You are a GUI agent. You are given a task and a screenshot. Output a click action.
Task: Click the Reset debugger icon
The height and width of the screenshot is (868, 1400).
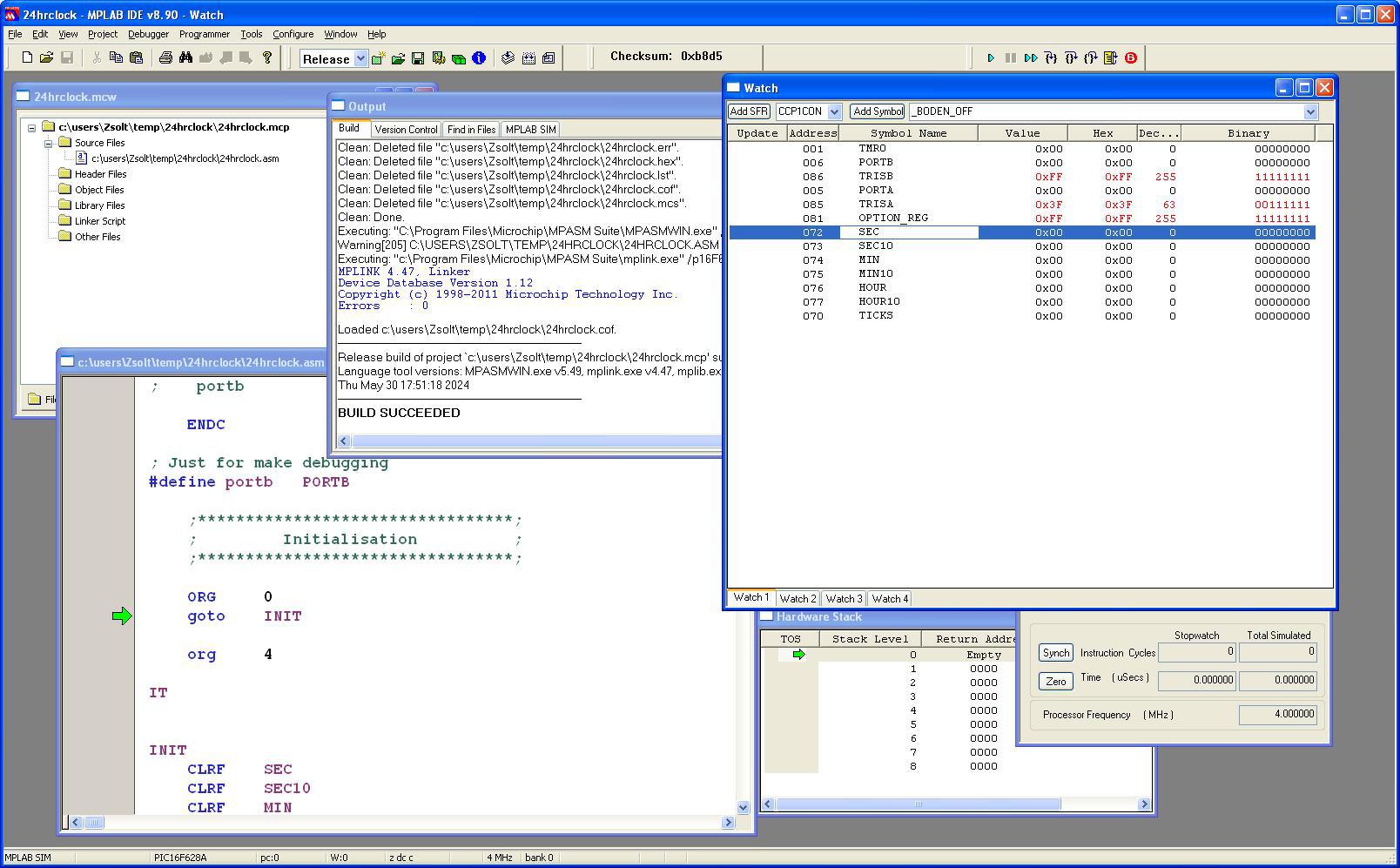[1110, 58]
